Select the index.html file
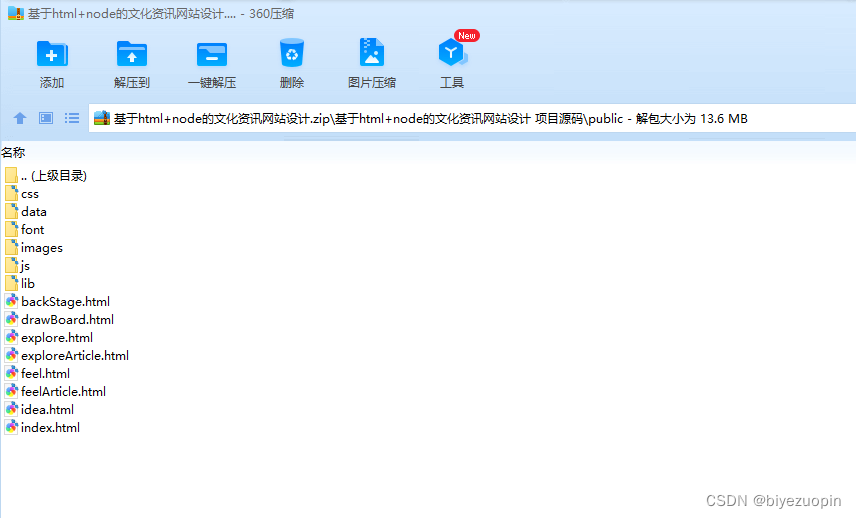 (43, 428)
